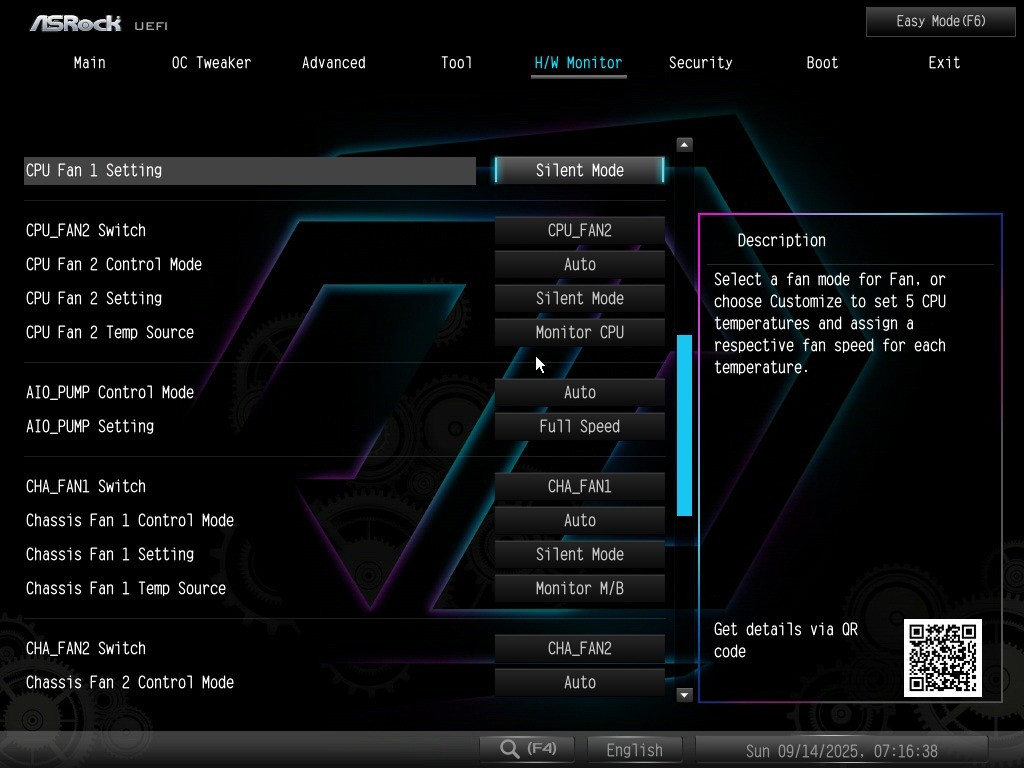This screenshot has width=1024, height=768.
Task: Open the Tool tab
Action: click(456, 63)
